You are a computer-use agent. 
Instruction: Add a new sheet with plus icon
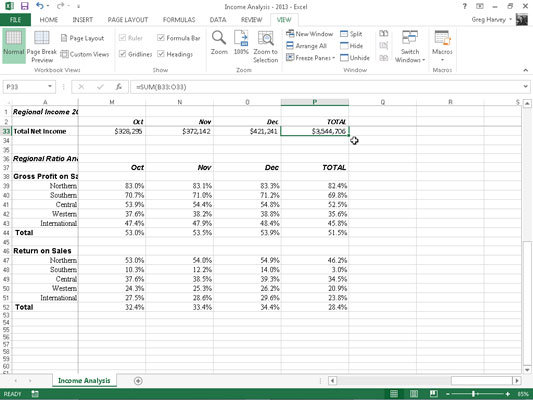point(138,381)
